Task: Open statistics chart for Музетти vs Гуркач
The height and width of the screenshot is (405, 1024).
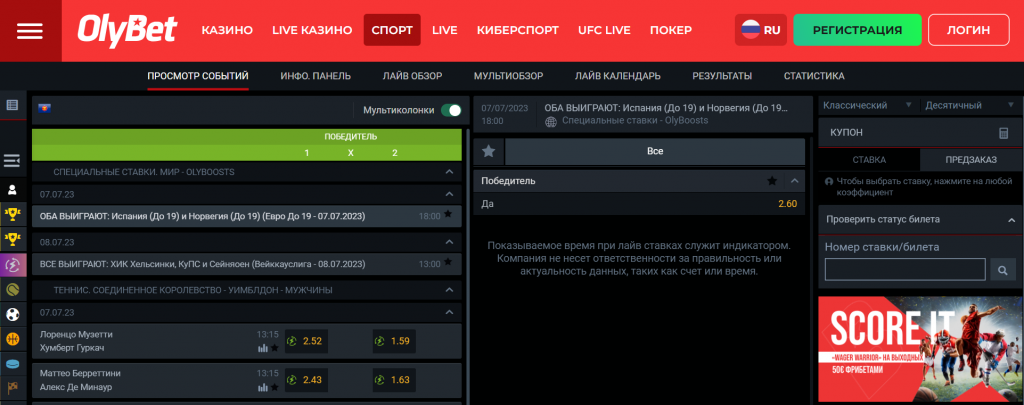Action: point(263,348)
